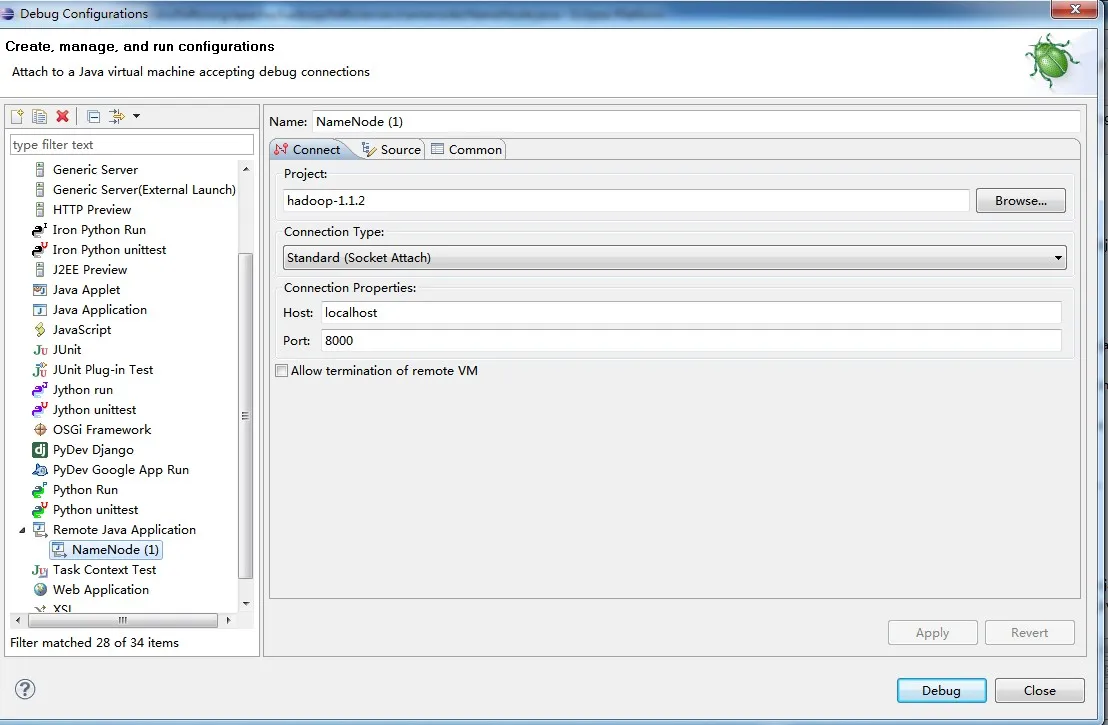Click the Port input field
This screenshot has width=1108, height=725.
[691, 341]
